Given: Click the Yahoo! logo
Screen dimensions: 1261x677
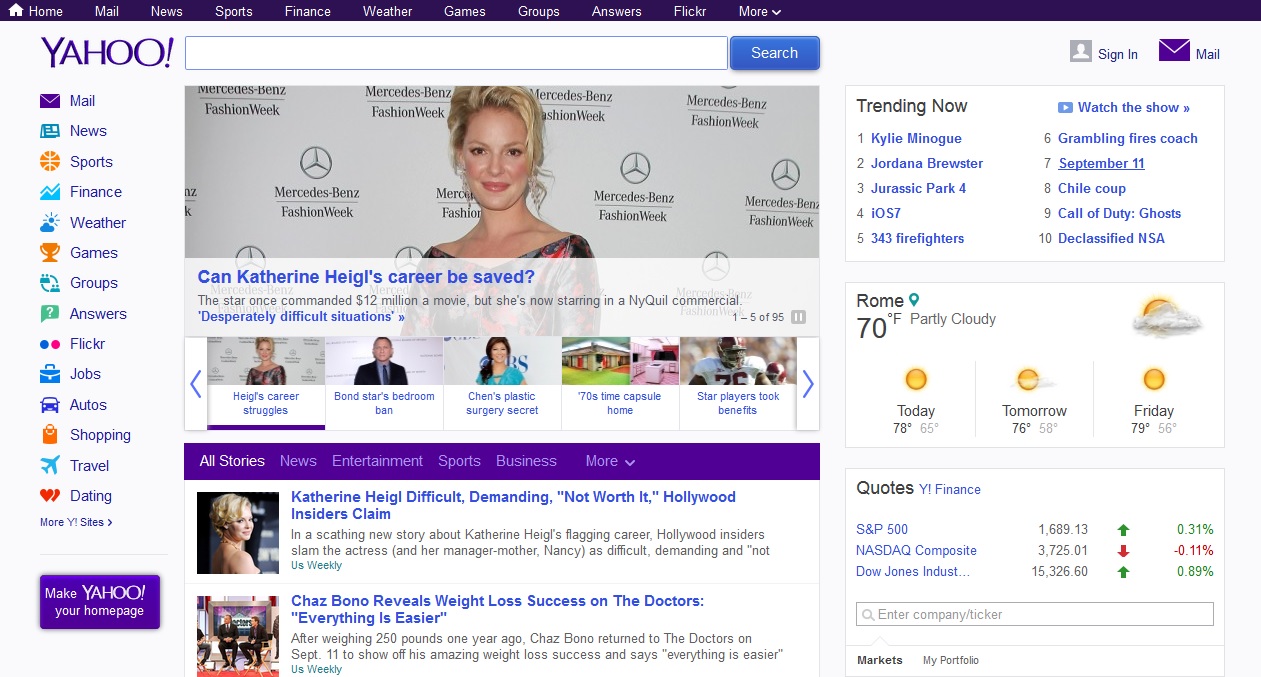Looking at the screenshot, I should [x=107, y=52].
